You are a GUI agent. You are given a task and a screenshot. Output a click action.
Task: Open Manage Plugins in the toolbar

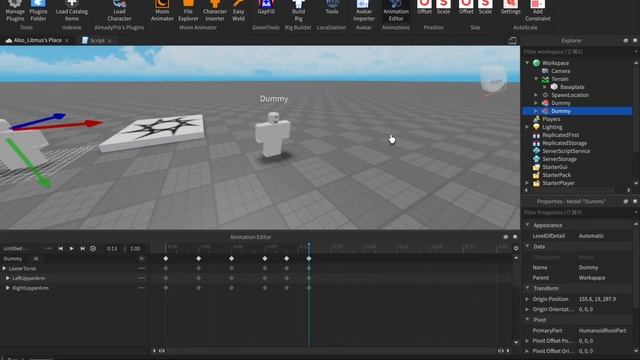[x=15, y=11]
